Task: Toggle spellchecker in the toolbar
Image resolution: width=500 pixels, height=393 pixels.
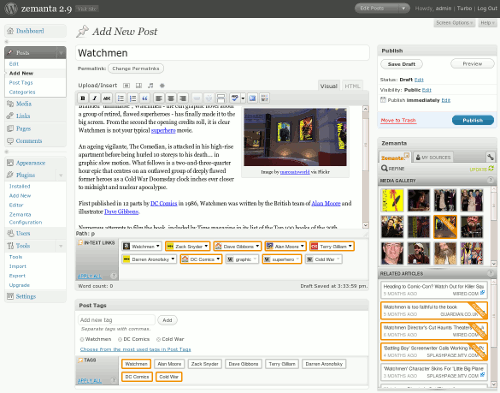Action: 235,98
